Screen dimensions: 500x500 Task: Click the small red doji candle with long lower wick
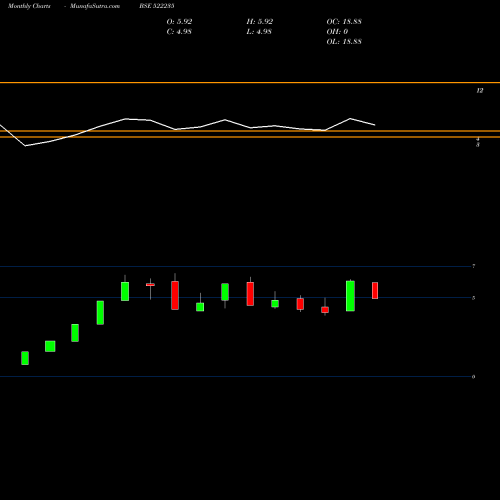coord(150,285)
